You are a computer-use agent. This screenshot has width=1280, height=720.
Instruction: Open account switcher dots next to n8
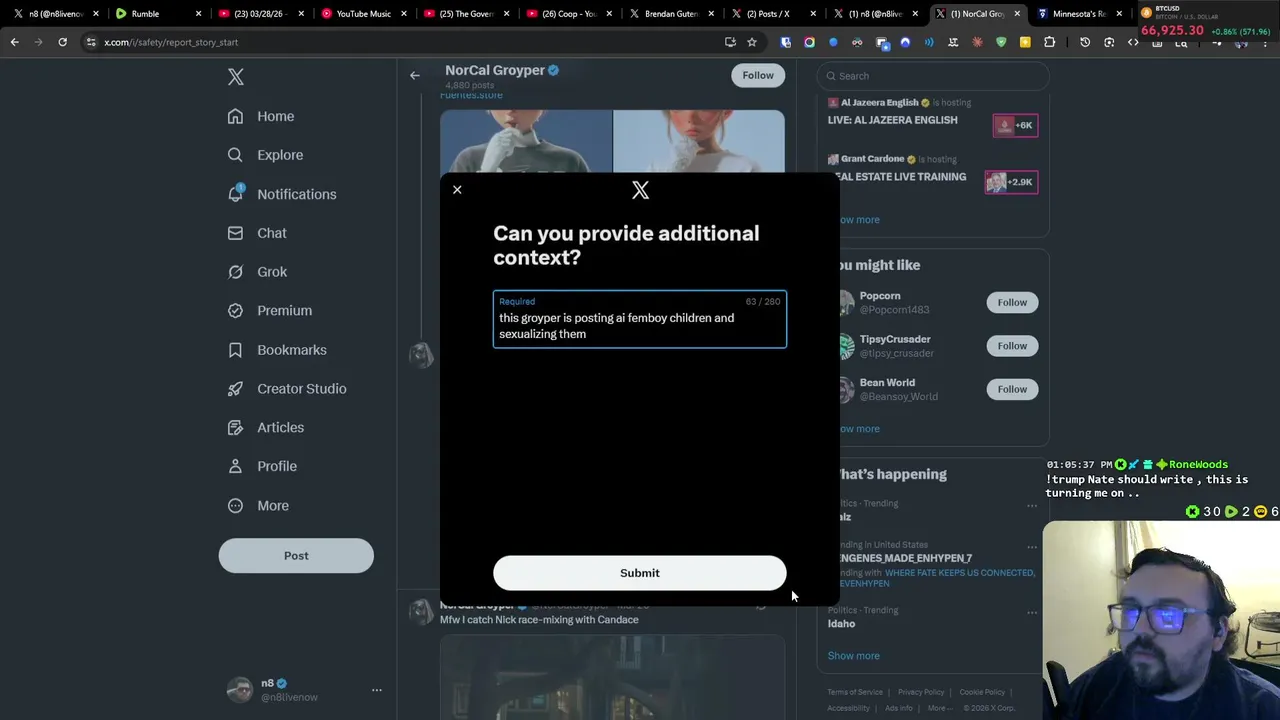377,690
